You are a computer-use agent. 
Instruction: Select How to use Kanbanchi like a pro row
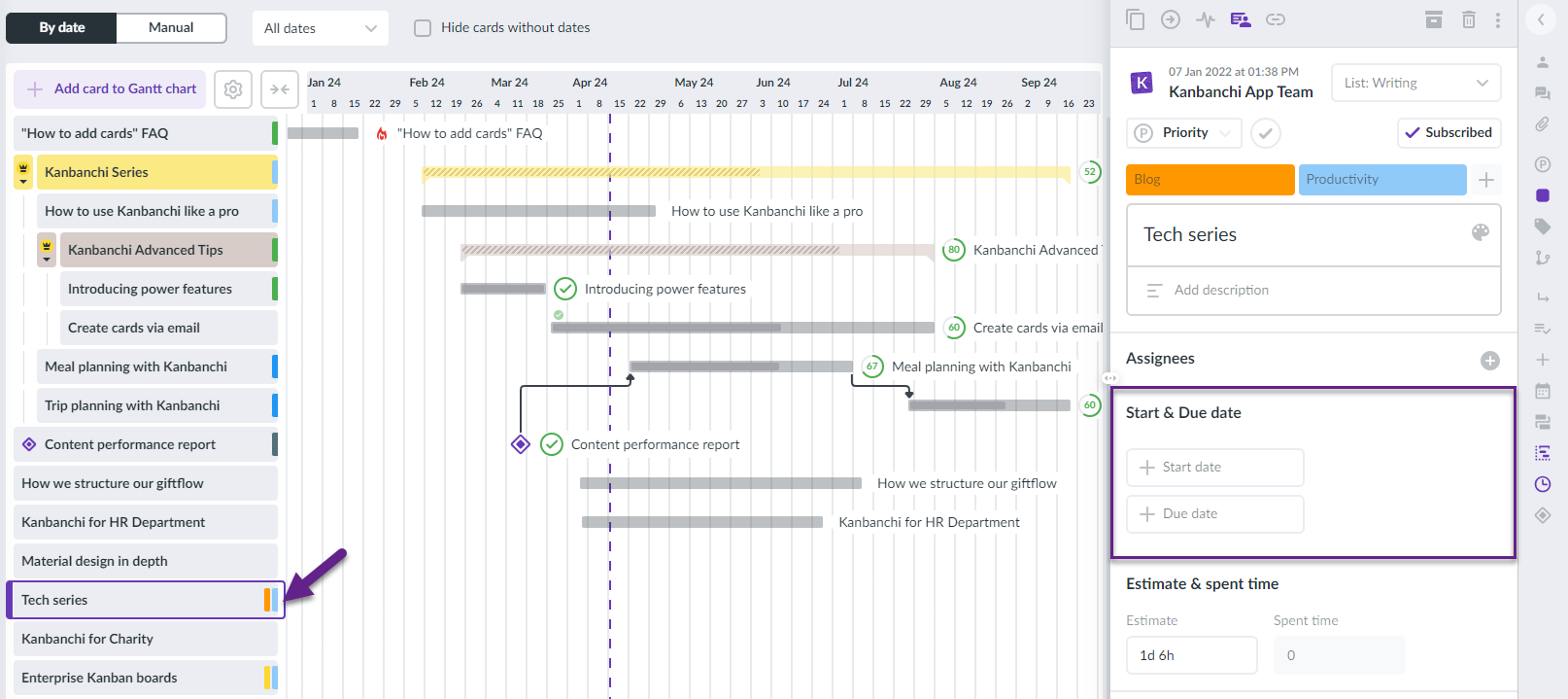tap(157, 211)
